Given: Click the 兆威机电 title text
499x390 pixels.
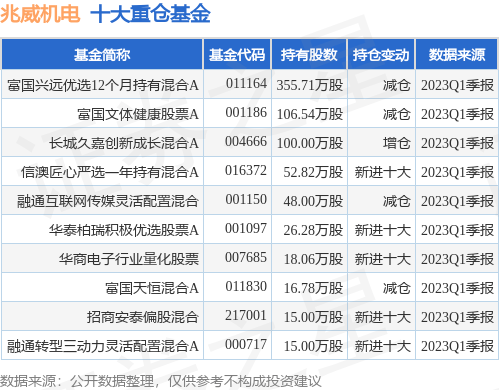Looking at the screenshot, I should click(x=40, y=14).
